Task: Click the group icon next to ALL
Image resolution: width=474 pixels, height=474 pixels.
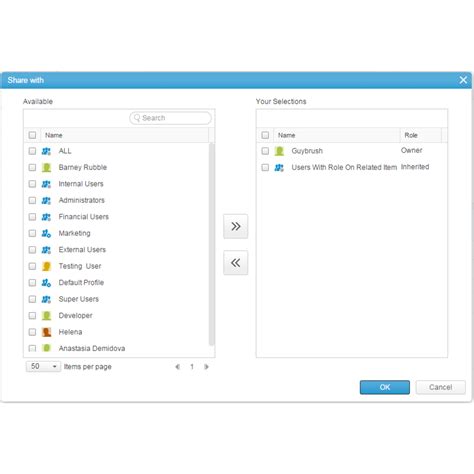Action: (46, 151)
